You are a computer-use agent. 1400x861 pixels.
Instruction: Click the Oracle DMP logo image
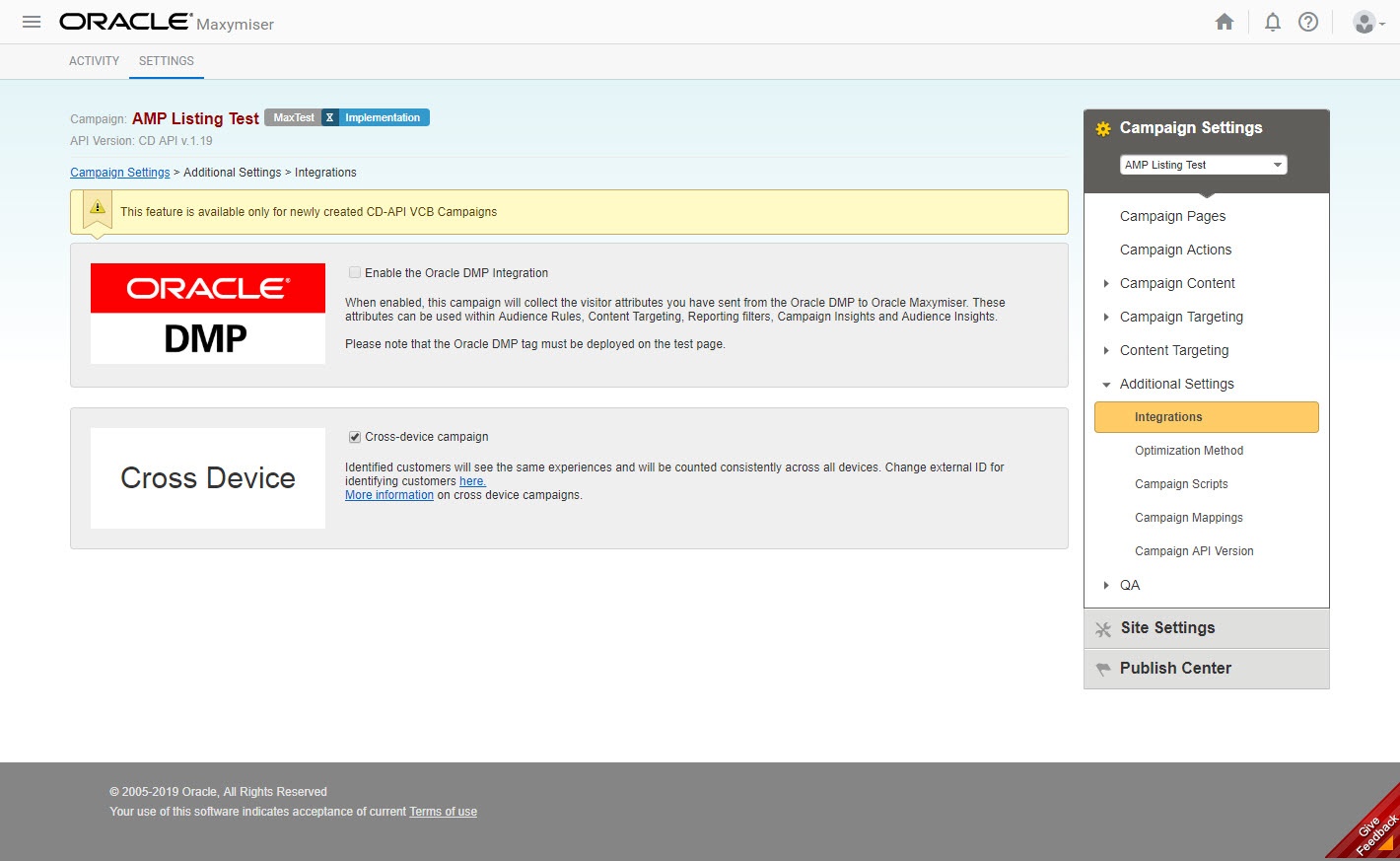pyautogui.click(x=208, y=314)
